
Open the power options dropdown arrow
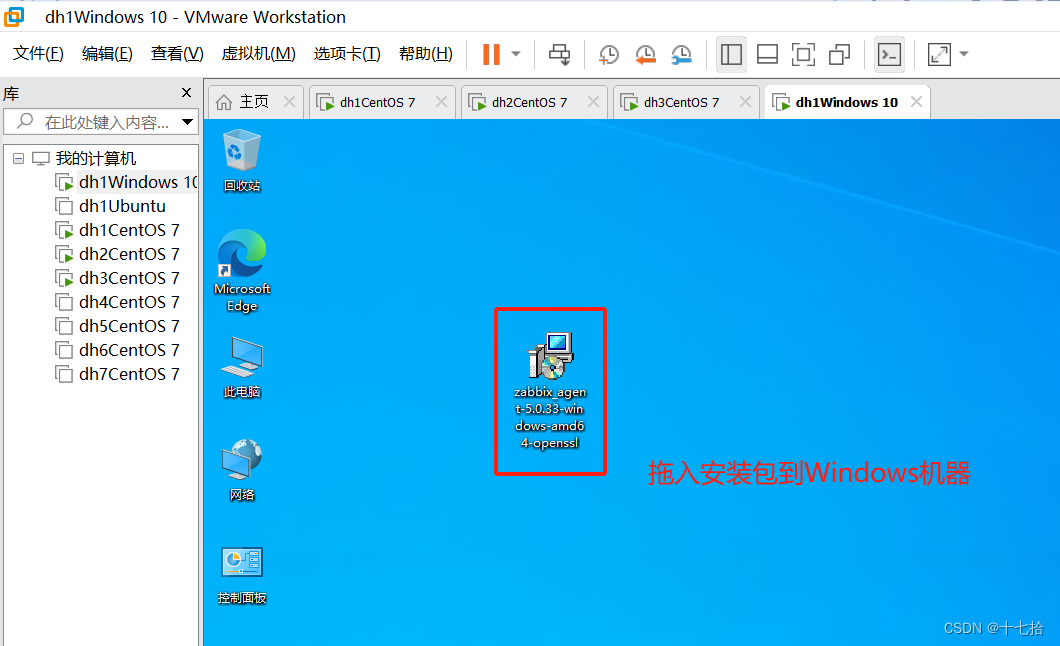tap(516, 54)
